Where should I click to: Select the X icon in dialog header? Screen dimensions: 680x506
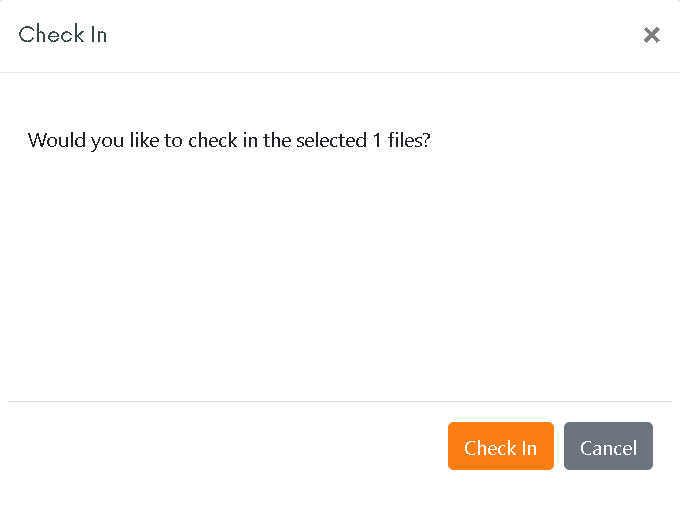(x=651, y=35)
